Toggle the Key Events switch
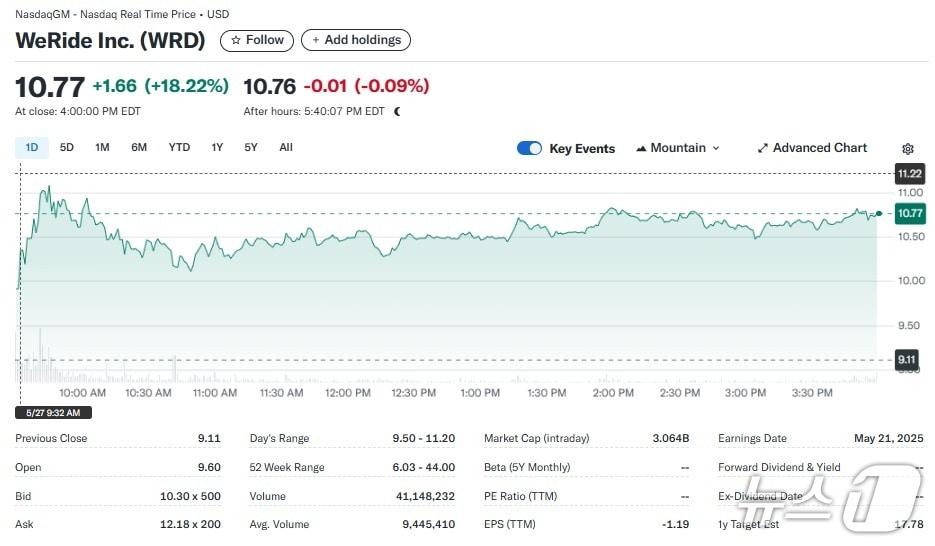This screenshot has width=935, height=546. point(529,148)
